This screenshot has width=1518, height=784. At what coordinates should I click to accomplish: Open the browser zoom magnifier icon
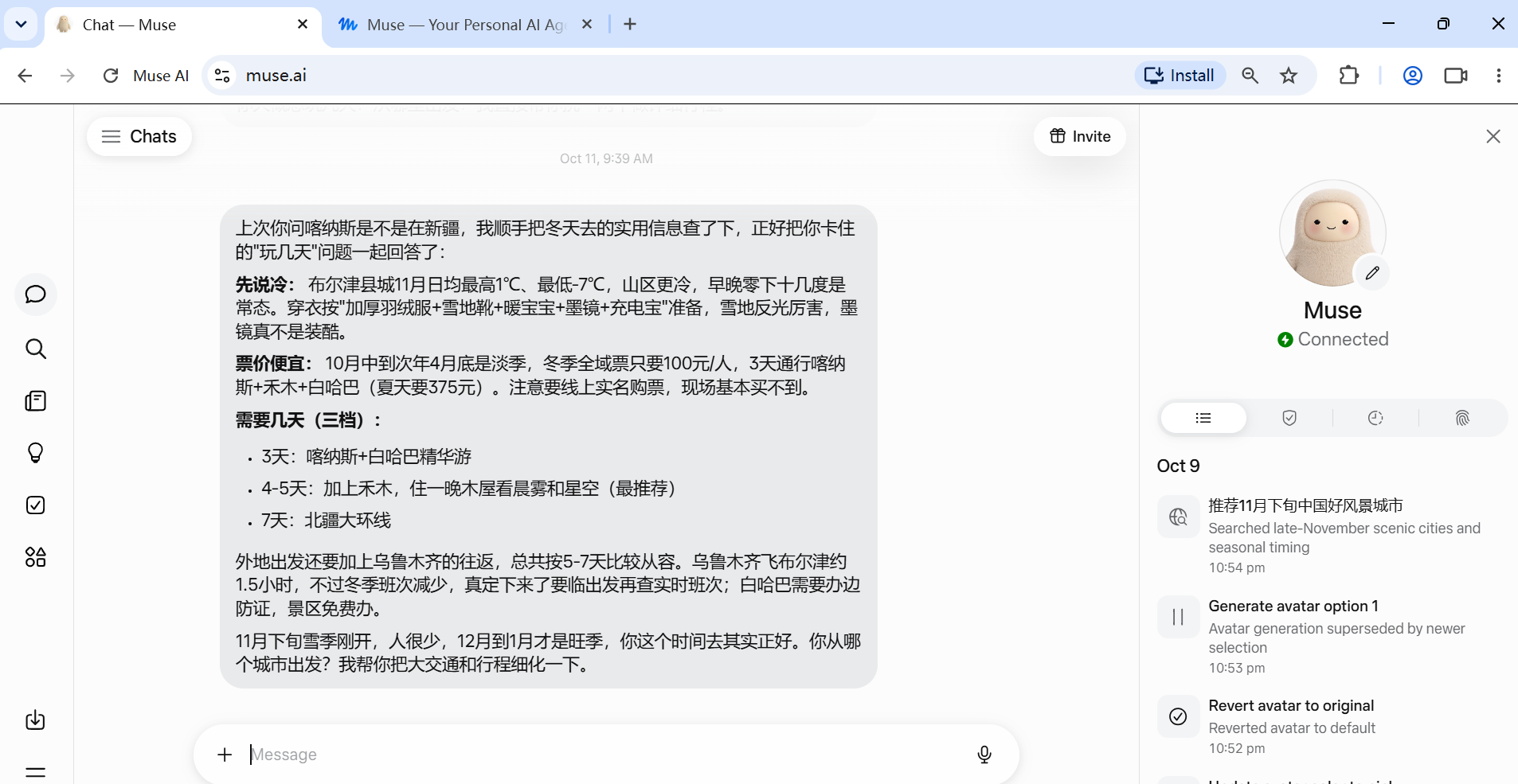pos(1250,76)
